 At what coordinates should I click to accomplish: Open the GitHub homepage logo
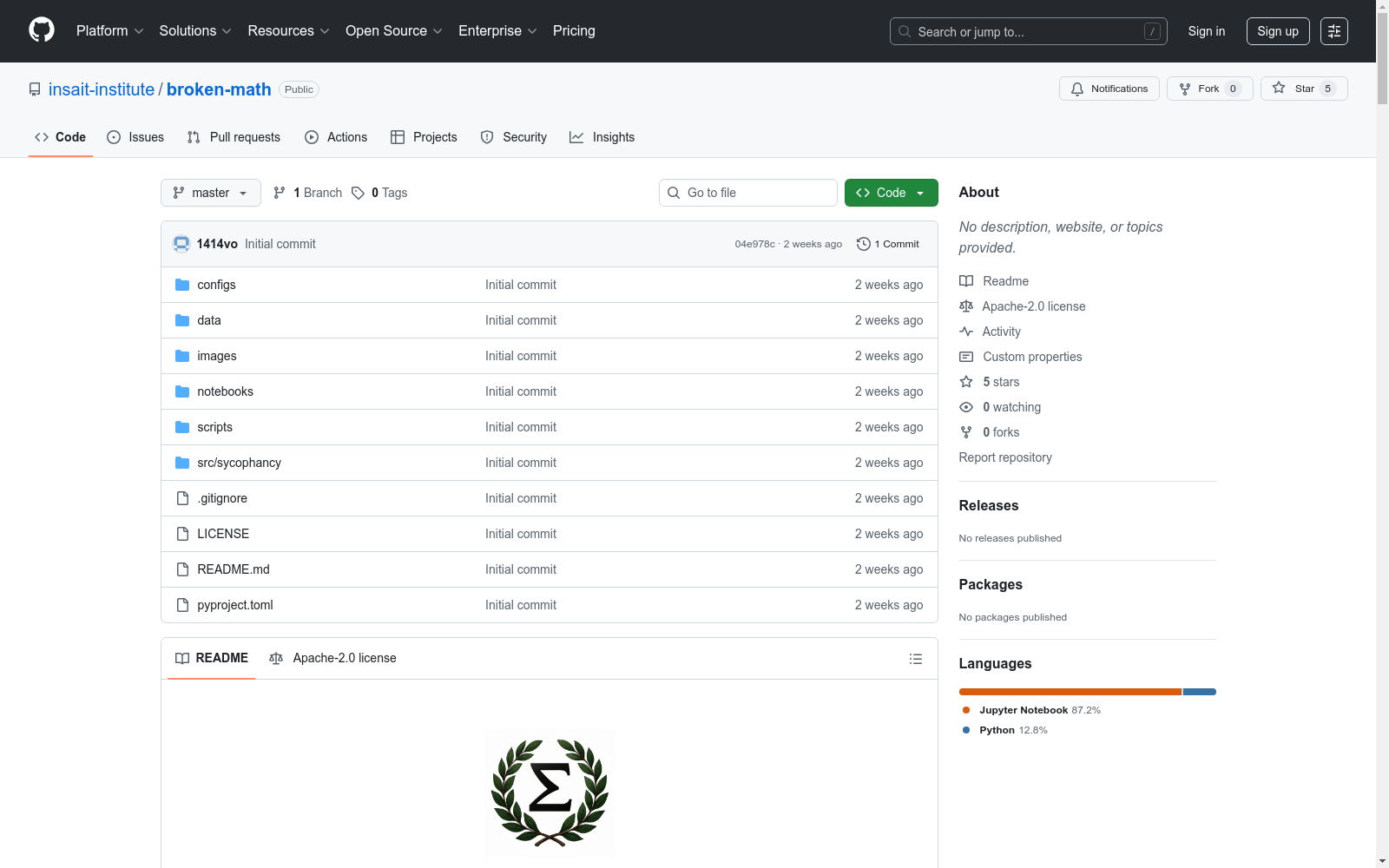[42, 30]
